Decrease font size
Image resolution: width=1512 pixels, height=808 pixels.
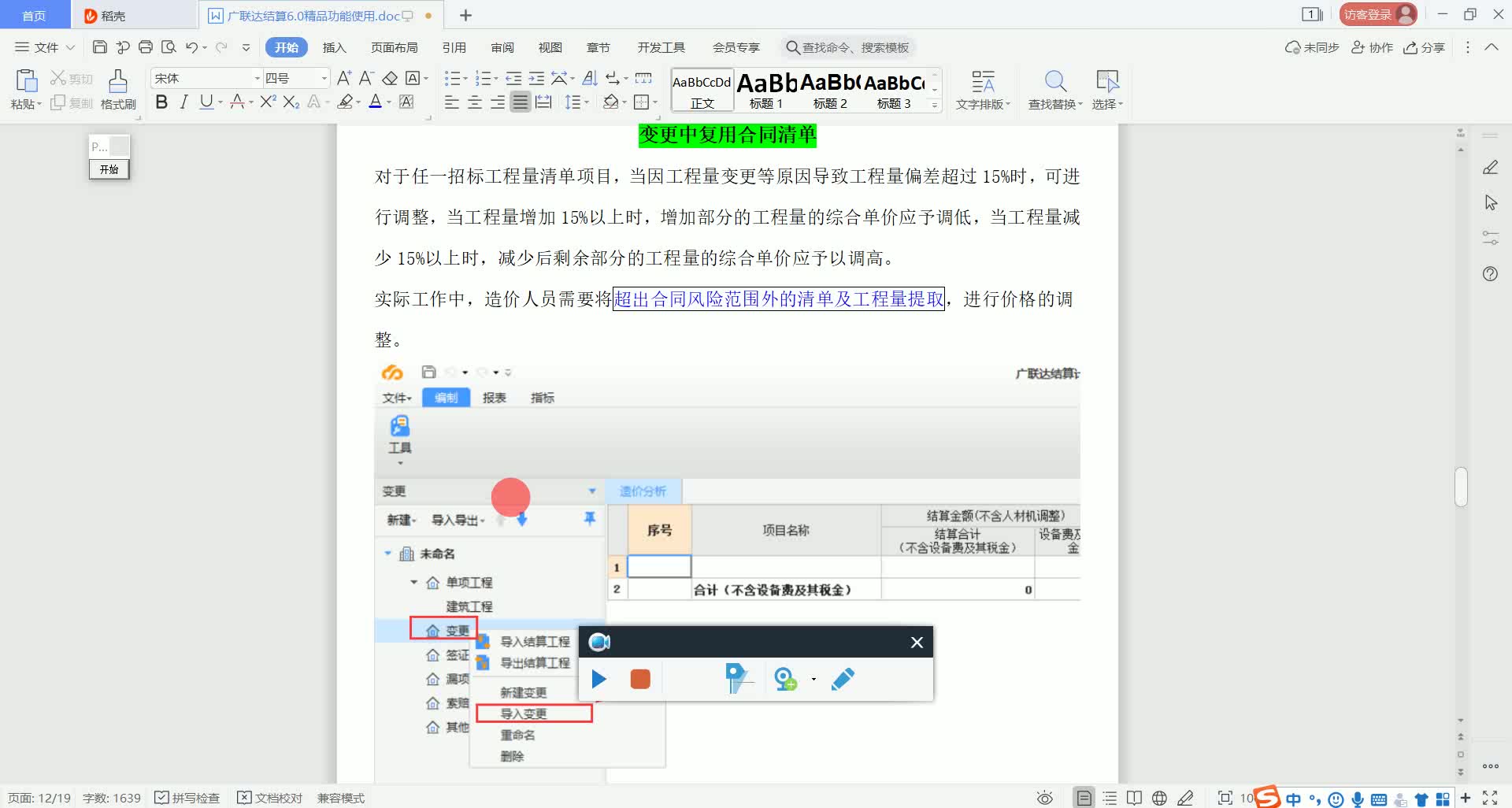click(366, 78)
